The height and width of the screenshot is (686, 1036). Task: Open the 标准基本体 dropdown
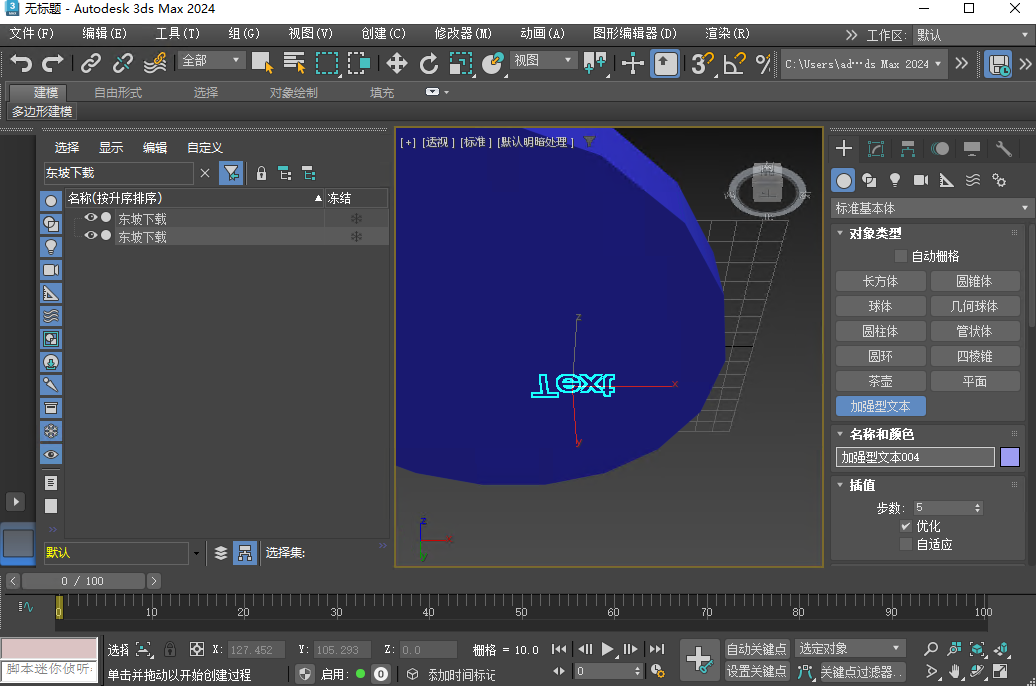click(x=928, y=207)
